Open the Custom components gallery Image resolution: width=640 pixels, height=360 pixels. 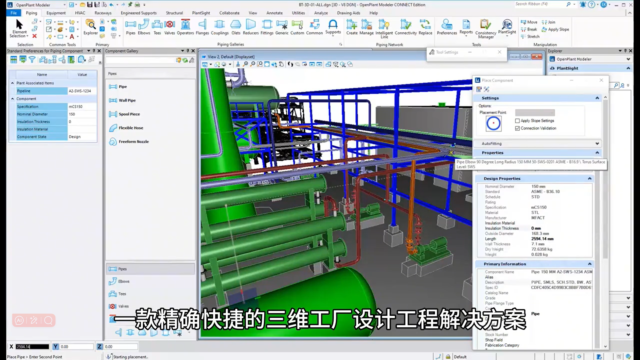pyautogui.click(x=297, y=27)
